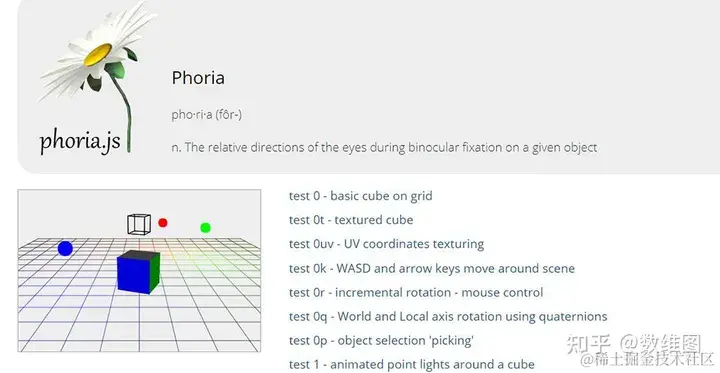This screenshot has width=720, height=373.
Task: Open test 0t textured cube demo
Action: pyautogui.click(x=351, y=220)
